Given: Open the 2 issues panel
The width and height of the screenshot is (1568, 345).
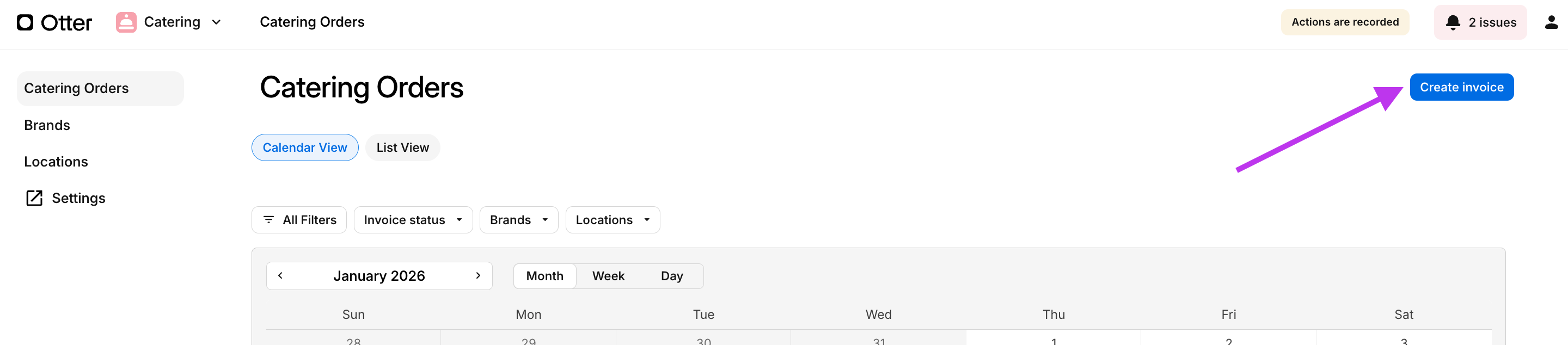Looking at the screenshot, I should point(1480,22).
